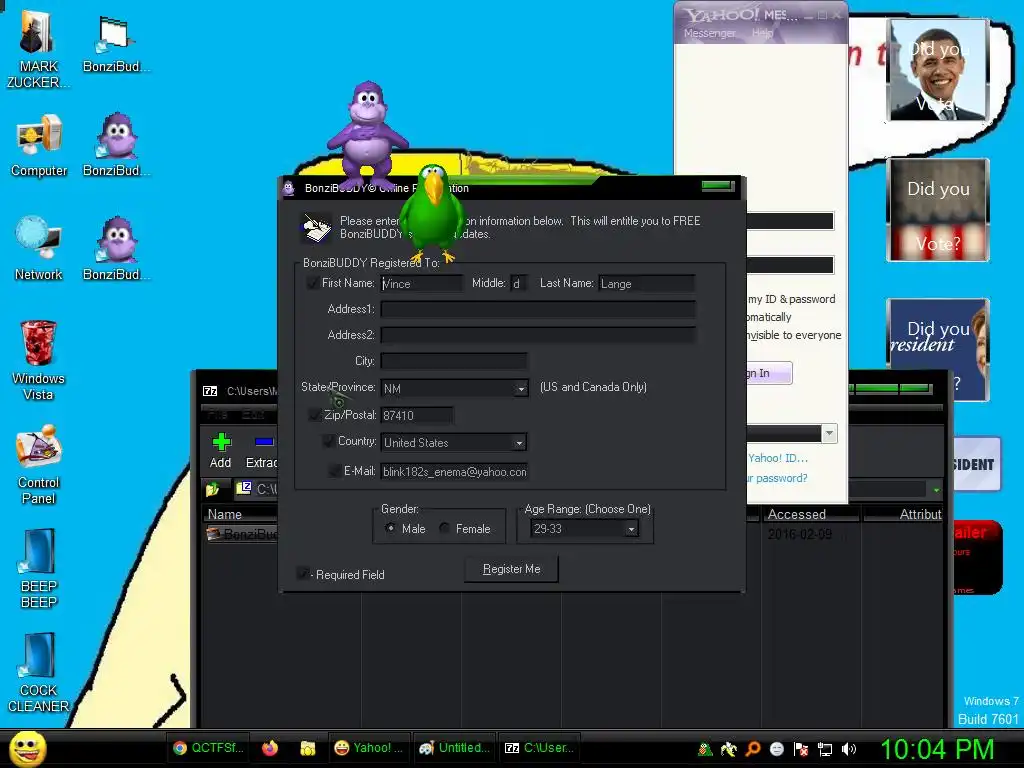Click the Register Me button
Image resolution: width=1024 pixels, height=768 pixels.
click(511, 569)
